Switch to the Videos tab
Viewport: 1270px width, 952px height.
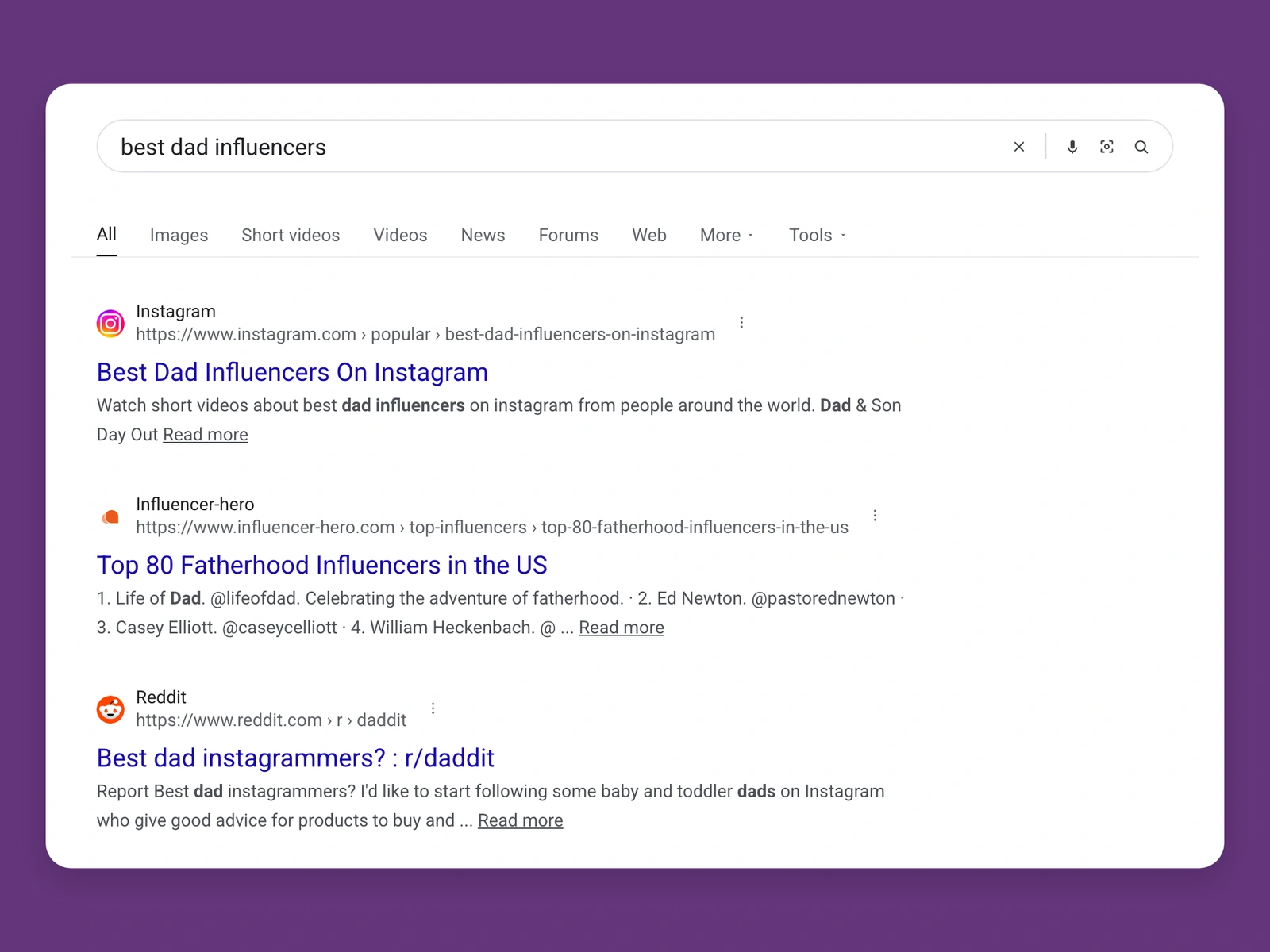coord(400,236)
